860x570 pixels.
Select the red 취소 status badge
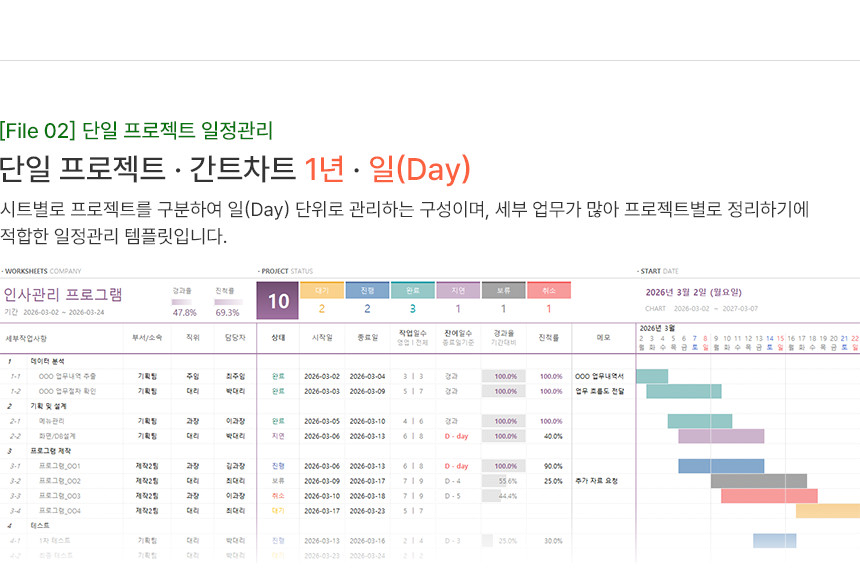pos(548,291)
